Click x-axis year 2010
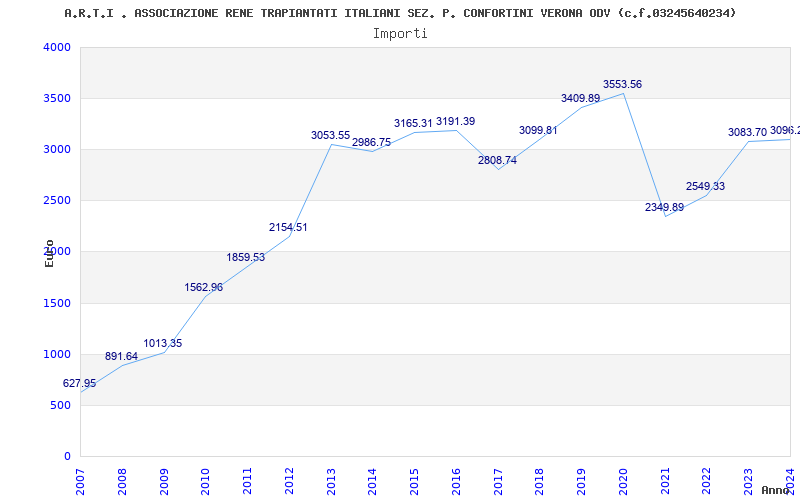800x500 pixels. pyautogui.click(x=206, y=482)
